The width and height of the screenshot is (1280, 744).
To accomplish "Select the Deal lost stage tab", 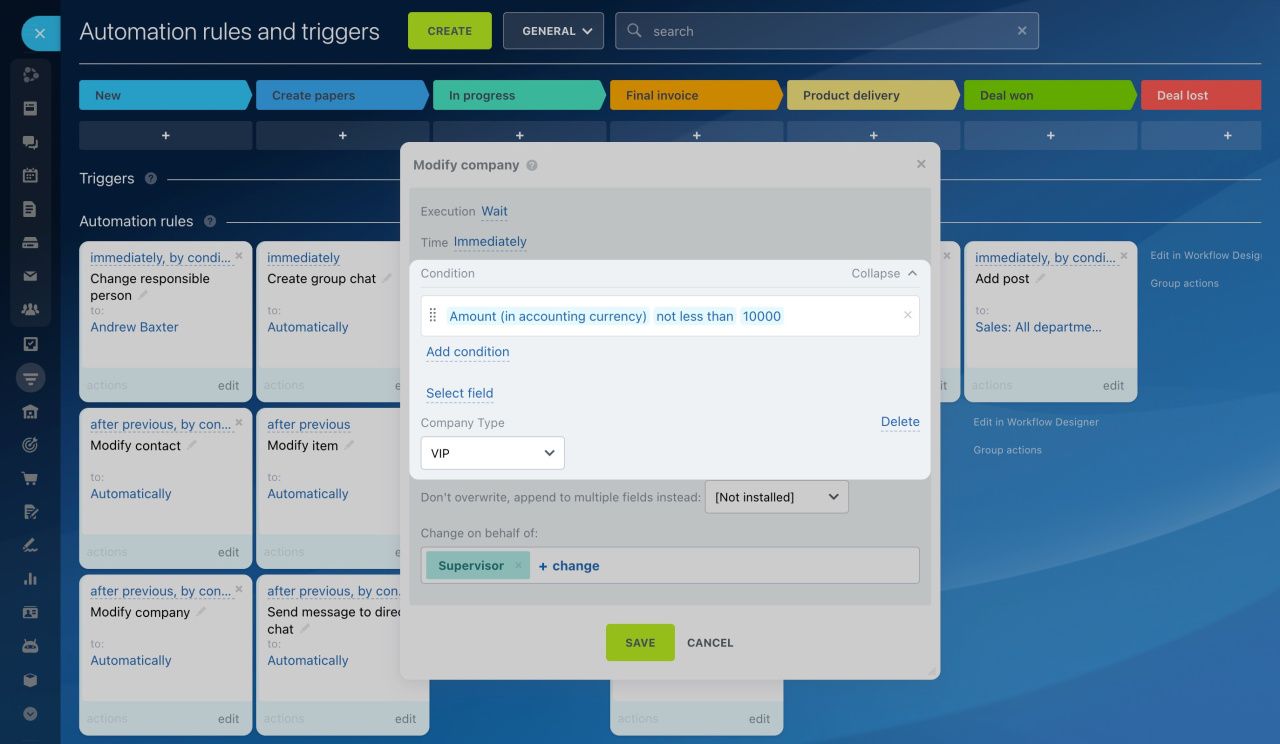I will coord(1201,95).
